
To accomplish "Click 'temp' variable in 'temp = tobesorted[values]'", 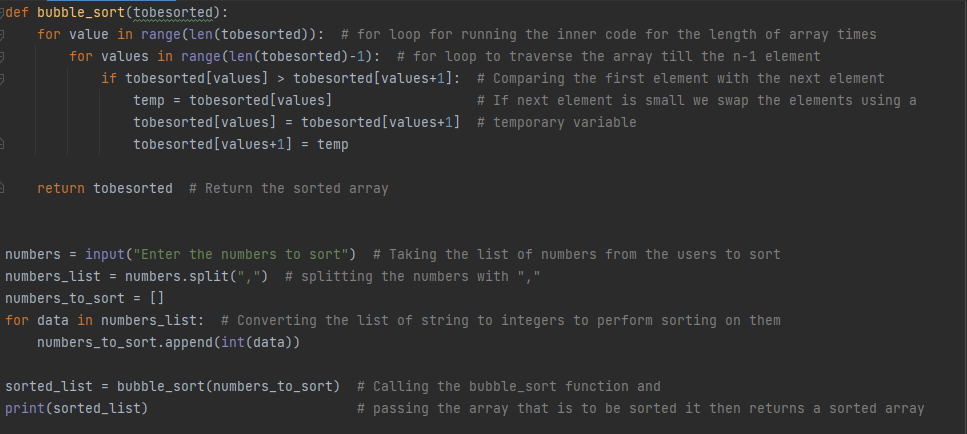I will [x=149, y=100].
